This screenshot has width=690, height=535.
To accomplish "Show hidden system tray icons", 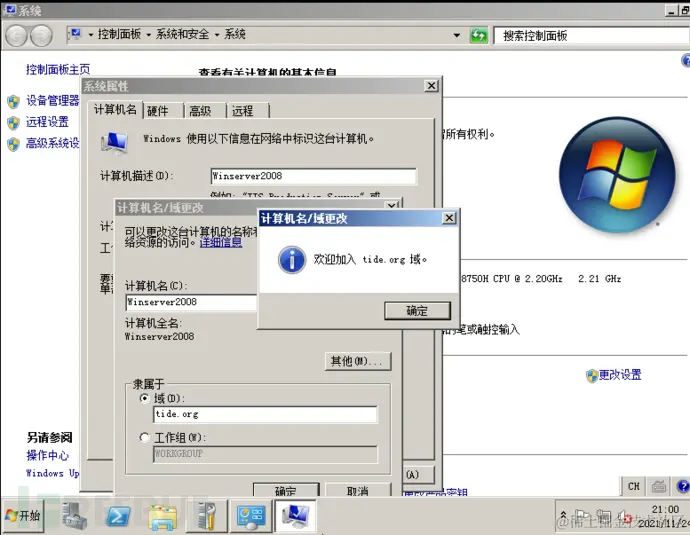I will (x=563, y=515).
